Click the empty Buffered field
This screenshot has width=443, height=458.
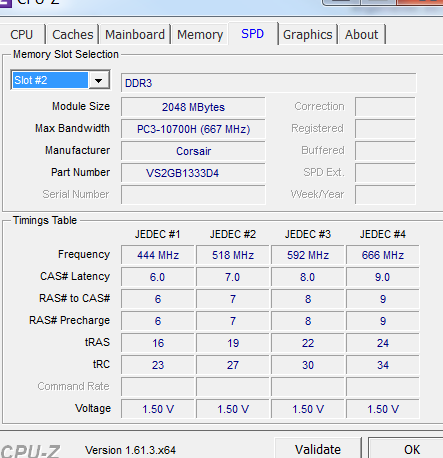click(x=385, y=151)
